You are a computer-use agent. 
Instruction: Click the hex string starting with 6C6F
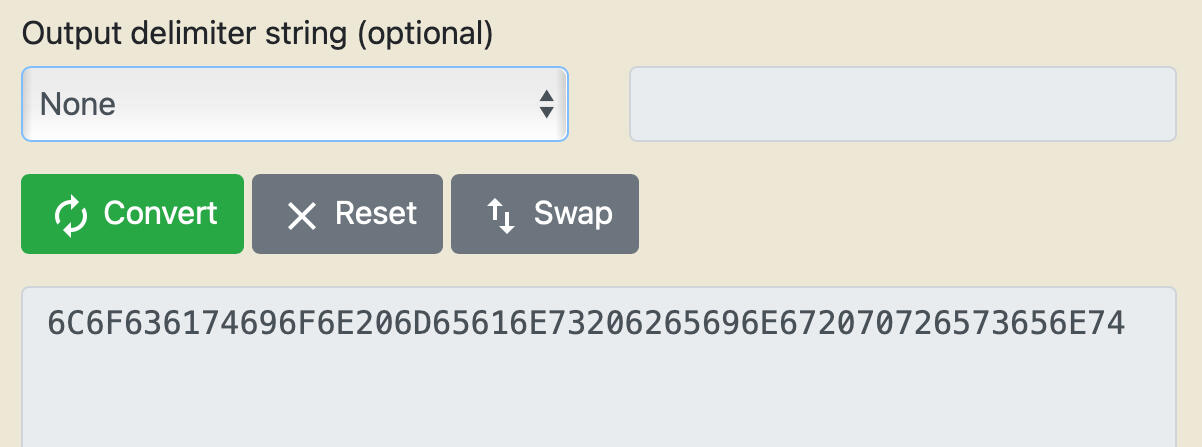pos(586,323)
